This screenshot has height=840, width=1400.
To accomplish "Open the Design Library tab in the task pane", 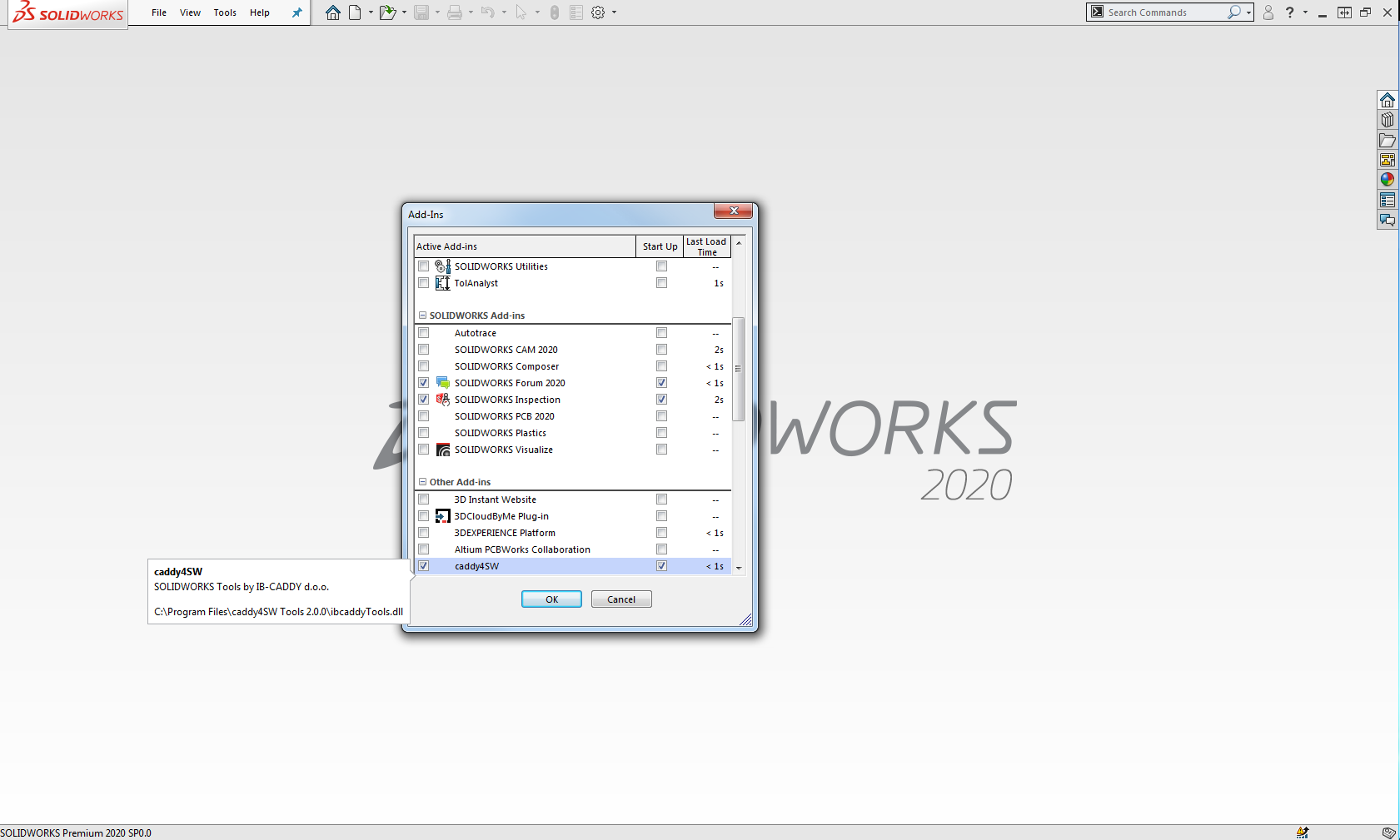I will 1387,120.
